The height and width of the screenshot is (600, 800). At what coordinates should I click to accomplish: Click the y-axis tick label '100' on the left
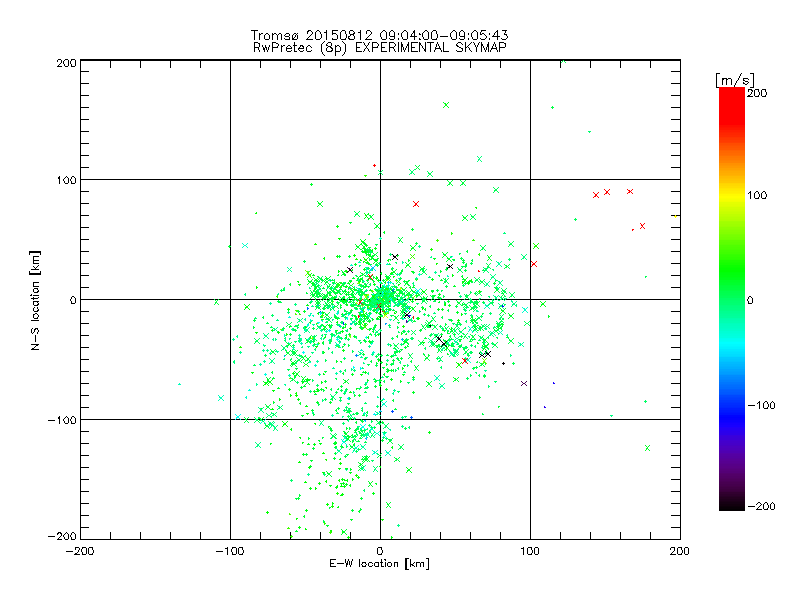click(66, 180)
